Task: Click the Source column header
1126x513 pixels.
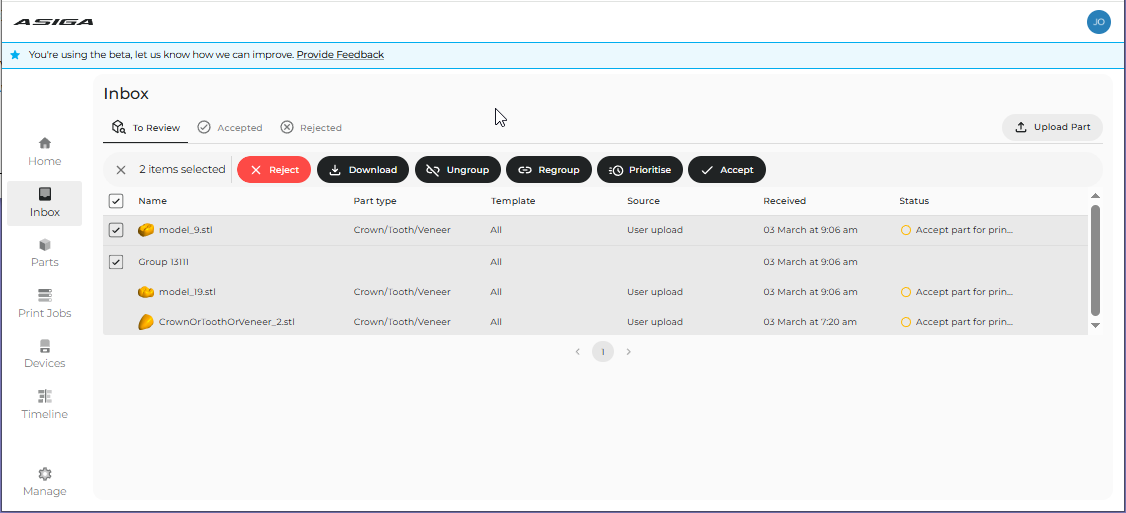Action: point(643,200)
